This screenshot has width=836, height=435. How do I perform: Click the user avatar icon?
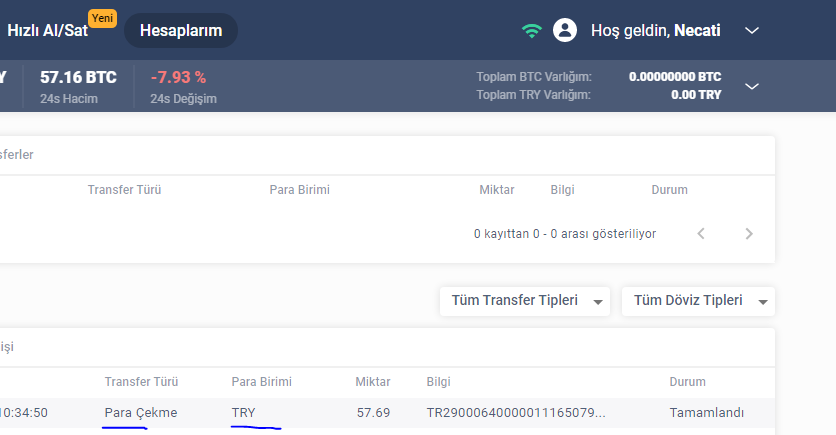[565, 30]
